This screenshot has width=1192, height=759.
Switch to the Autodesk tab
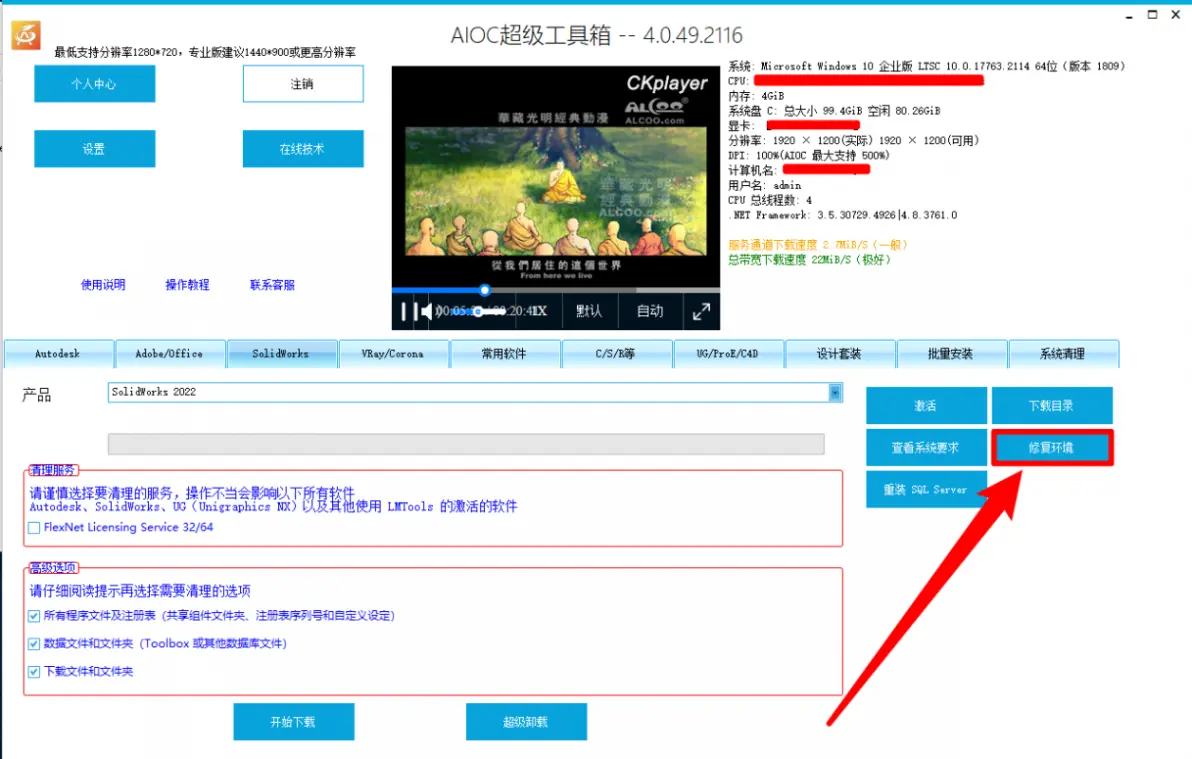coord(58,354)
